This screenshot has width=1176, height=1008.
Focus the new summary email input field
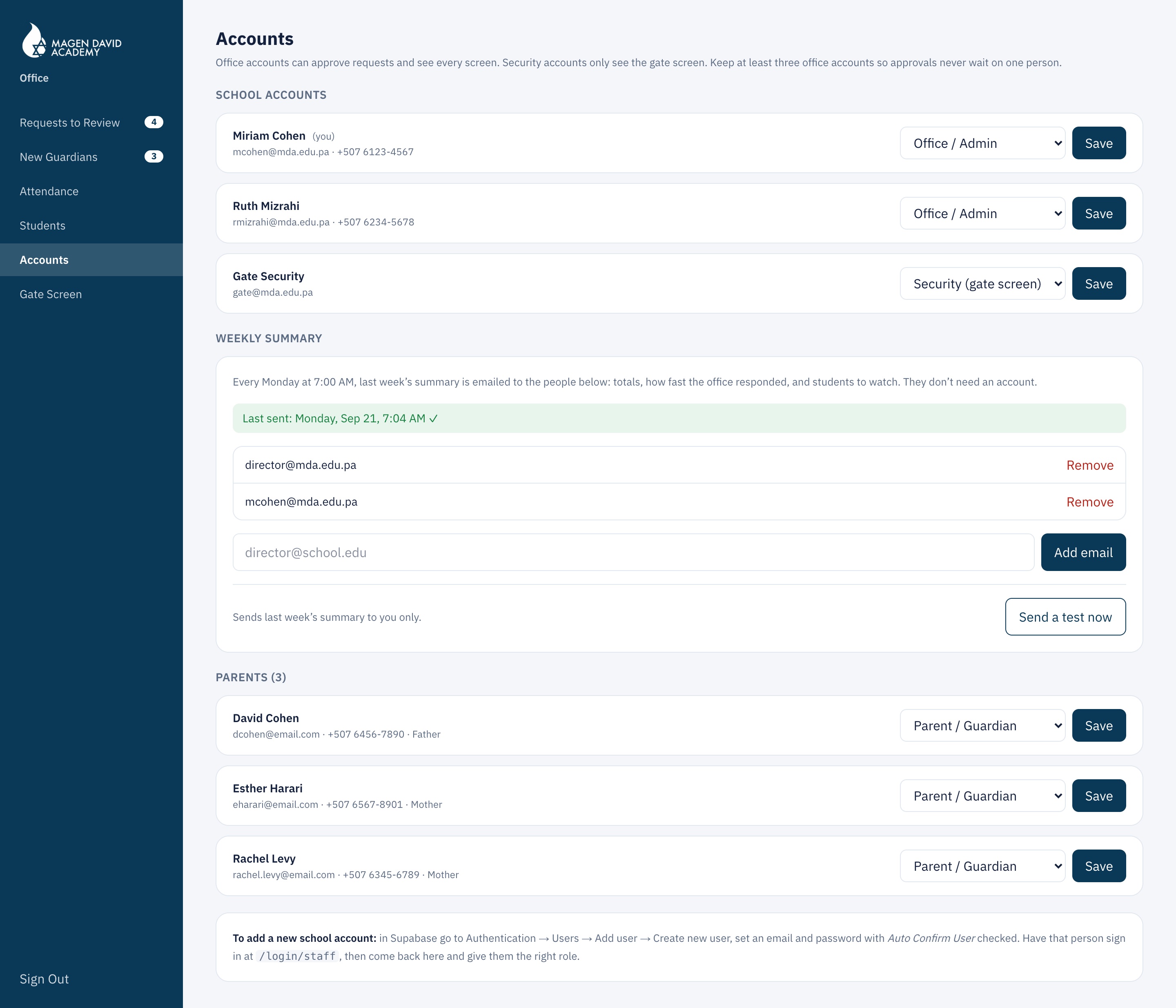point(633,552)
